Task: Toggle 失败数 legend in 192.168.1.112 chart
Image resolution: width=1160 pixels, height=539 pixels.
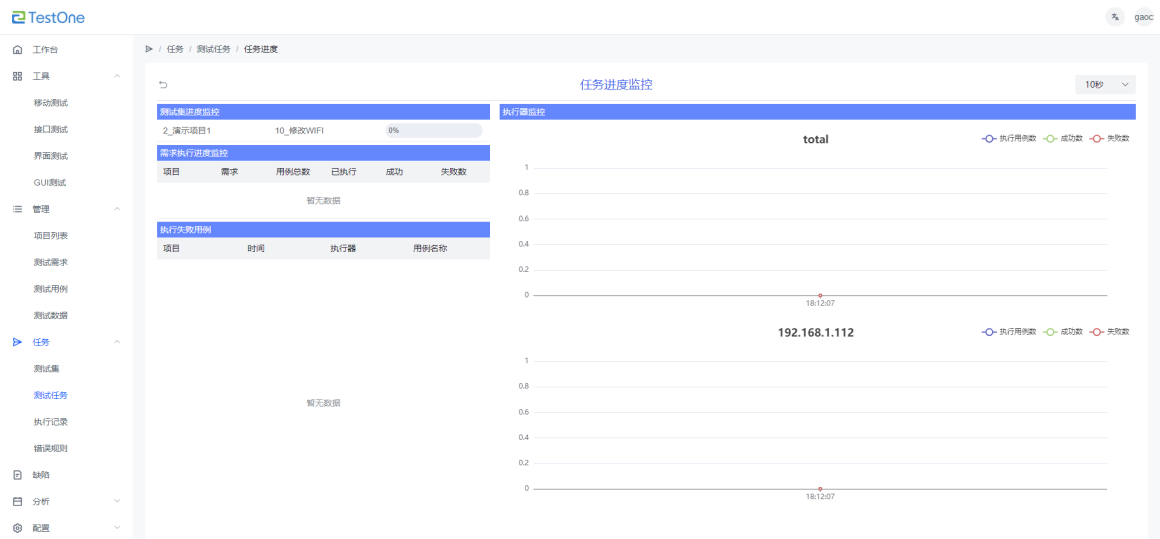Action: pos(1110,332)
